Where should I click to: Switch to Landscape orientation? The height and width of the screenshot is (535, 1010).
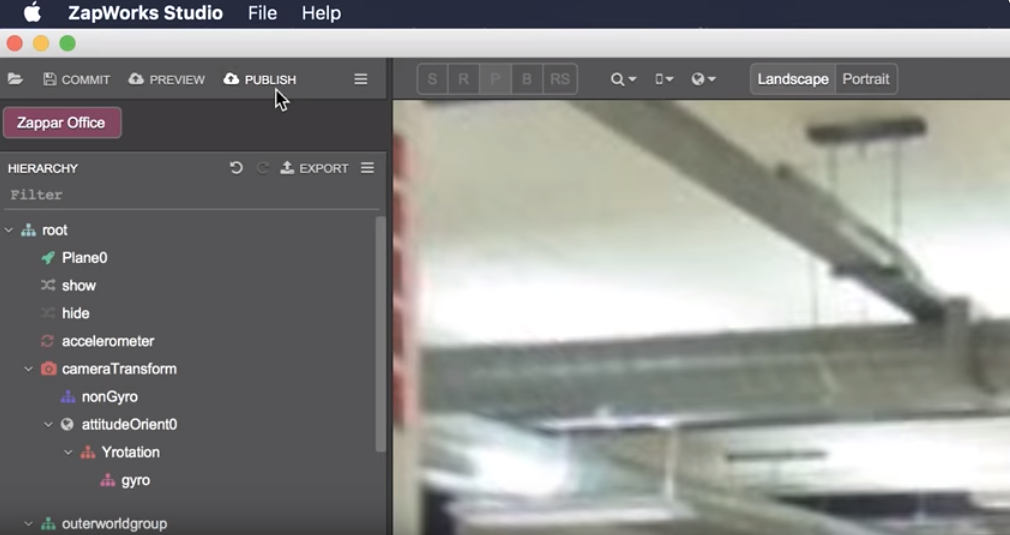pos(793,79)
